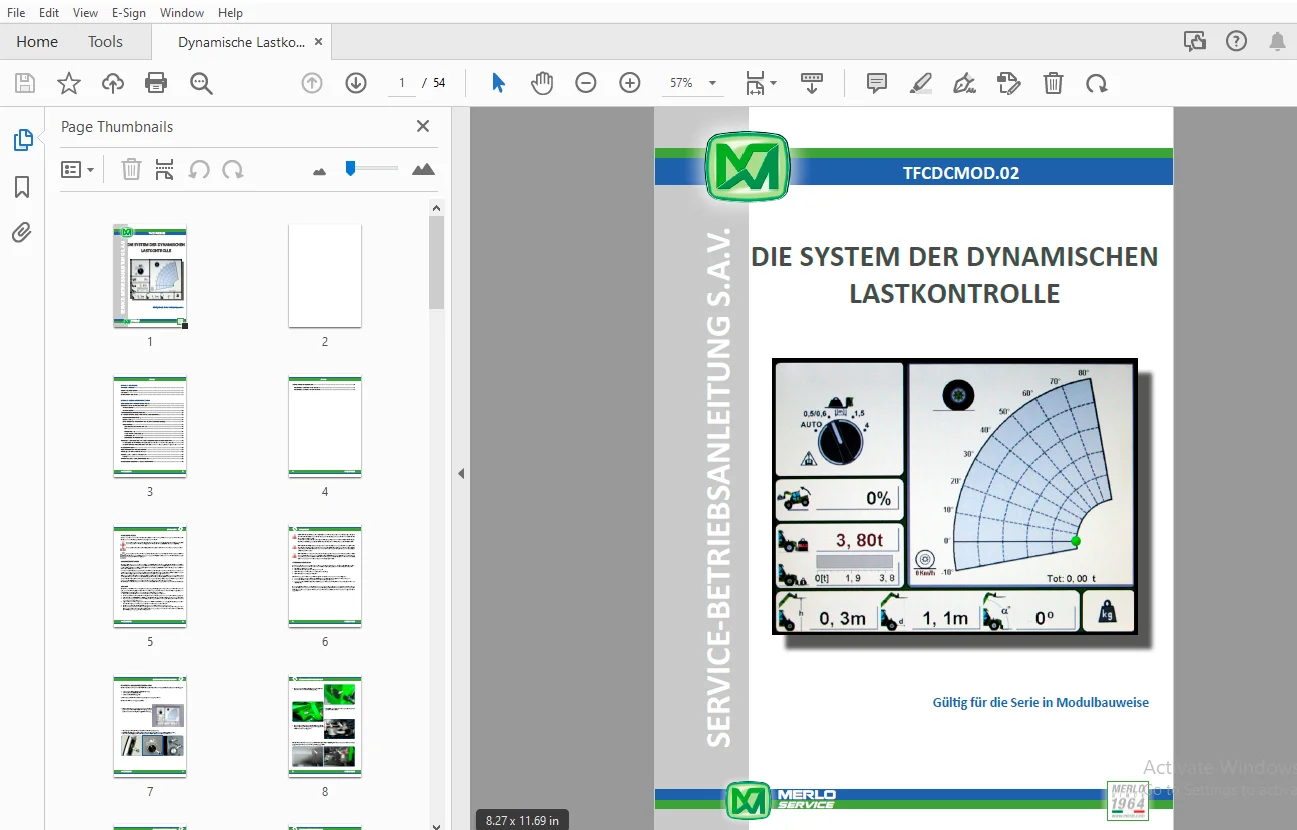
Task: Select the page 8 thumbnail
Action: tap(325, 727)
